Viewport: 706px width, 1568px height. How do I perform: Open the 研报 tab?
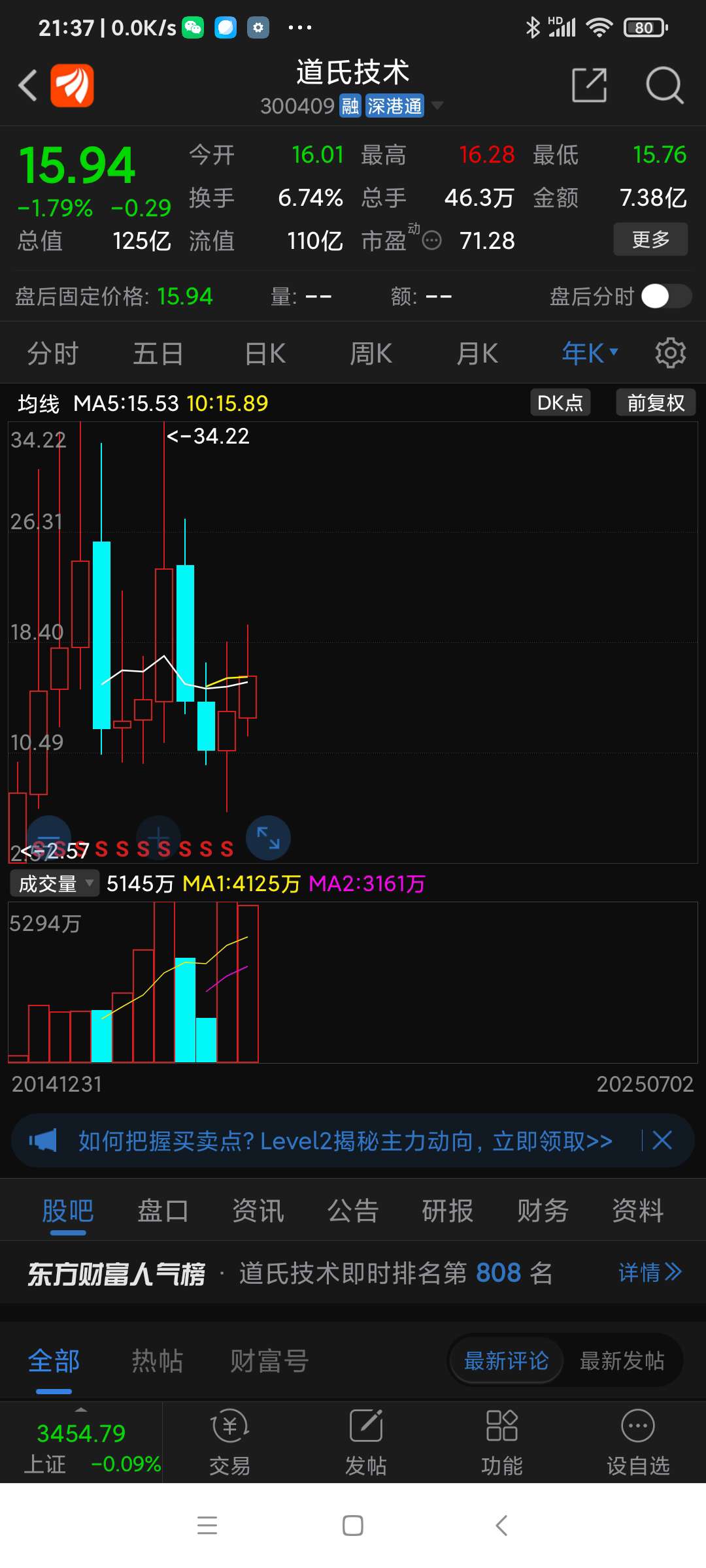pyautogui.click(x=448, y=1211)
